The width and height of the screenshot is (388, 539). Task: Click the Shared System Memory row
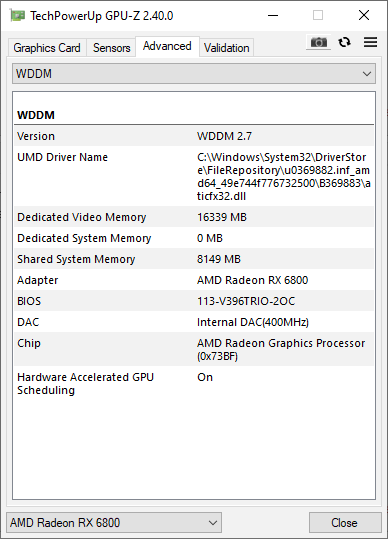pyautogui.click(x=194, y=259)
